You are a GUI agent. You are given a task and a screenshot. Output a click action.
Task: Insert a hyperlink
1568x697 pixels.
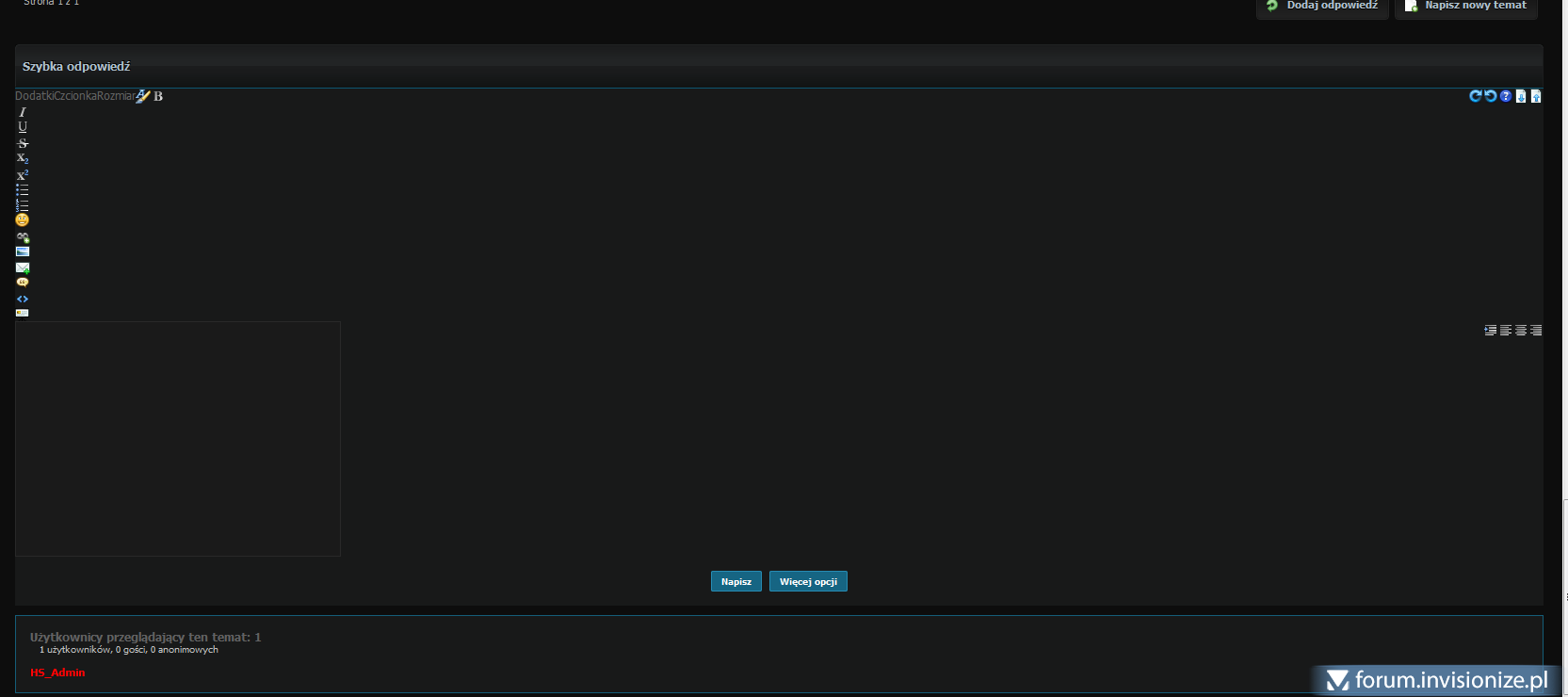pos(23,237)
